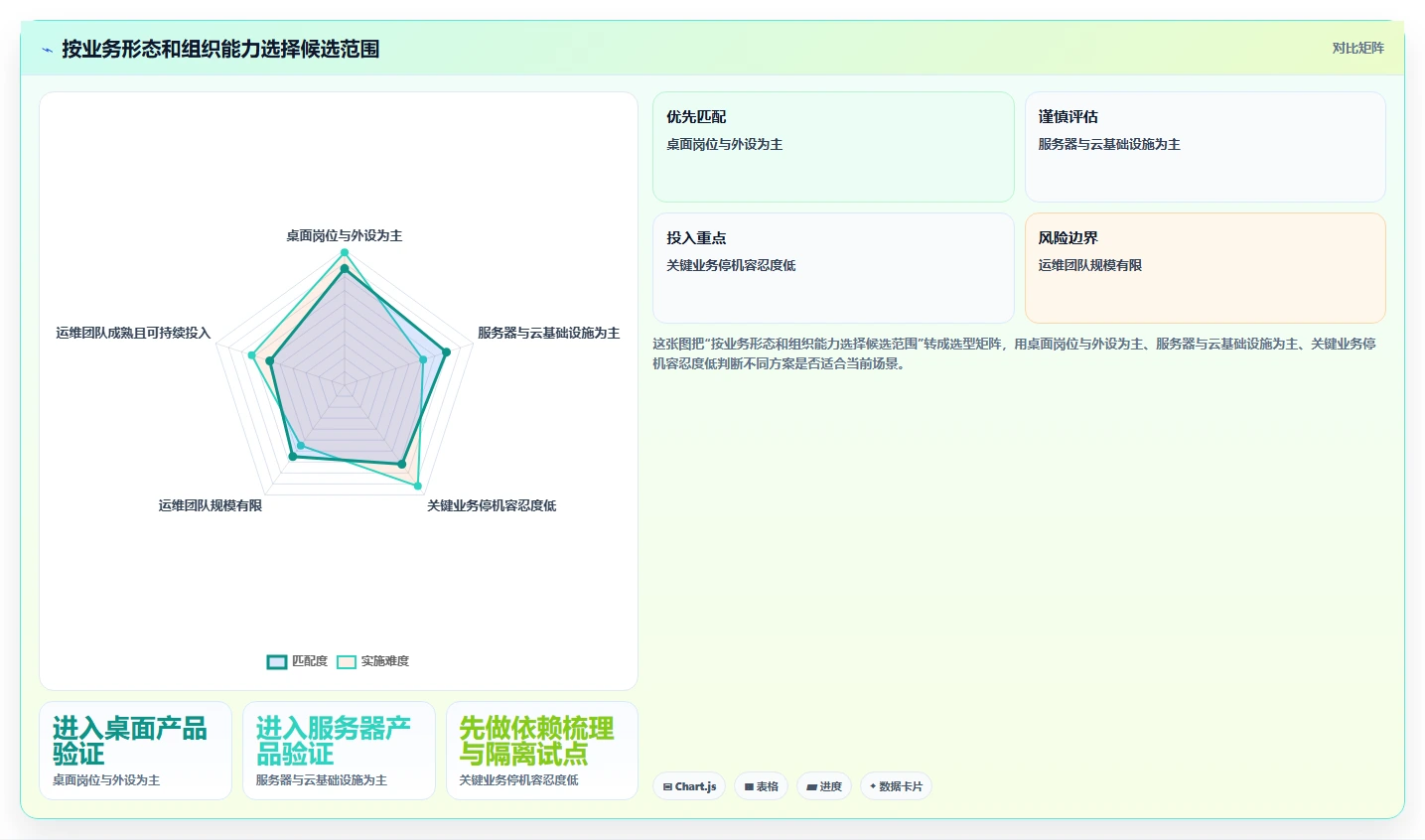Click the 实施难度 legend label text
The width and height of the screenshot is (1425, 840).
coord(385,661)
